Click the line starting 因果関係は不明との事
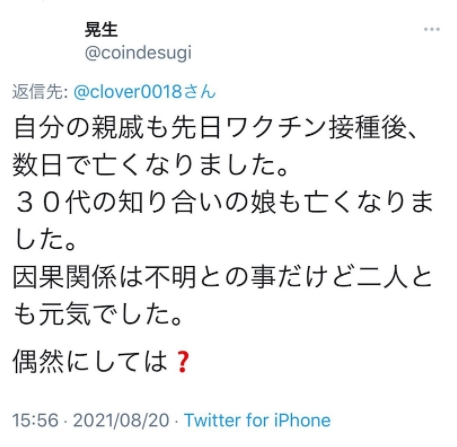 (223, 277)
